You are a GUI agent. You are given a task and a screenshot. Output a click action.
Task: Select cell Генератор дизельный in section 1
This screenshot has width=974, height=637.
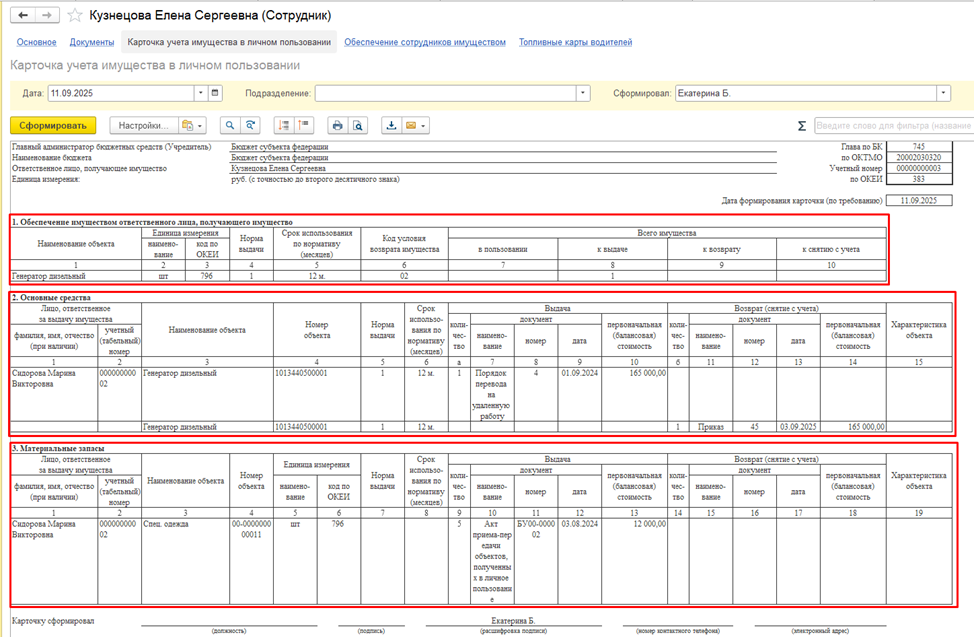[x=76, y=276]
